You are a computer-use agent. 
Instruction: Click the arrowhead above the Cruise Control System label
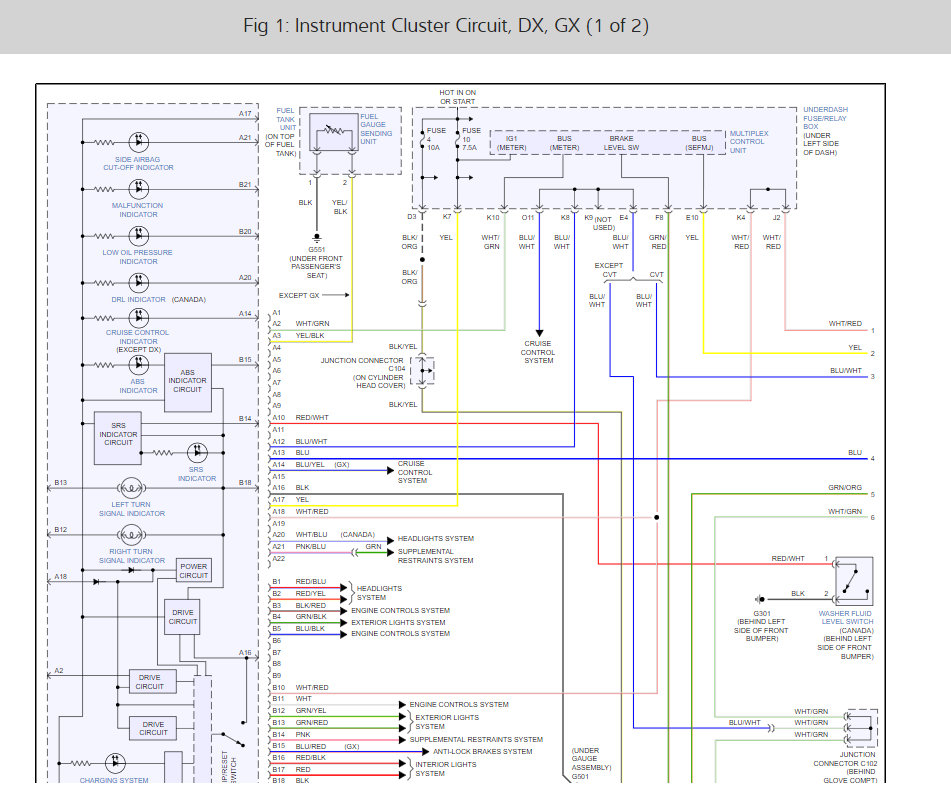click(x=539, y=333)
